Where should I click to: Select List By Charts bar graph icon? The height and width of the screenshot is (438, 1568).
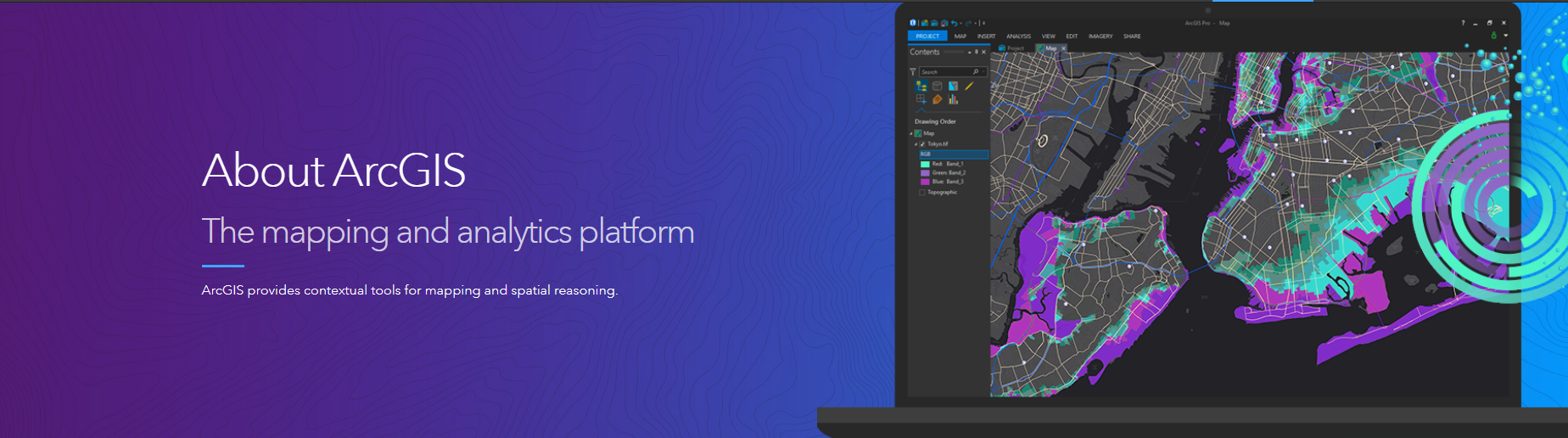[953, 99]
